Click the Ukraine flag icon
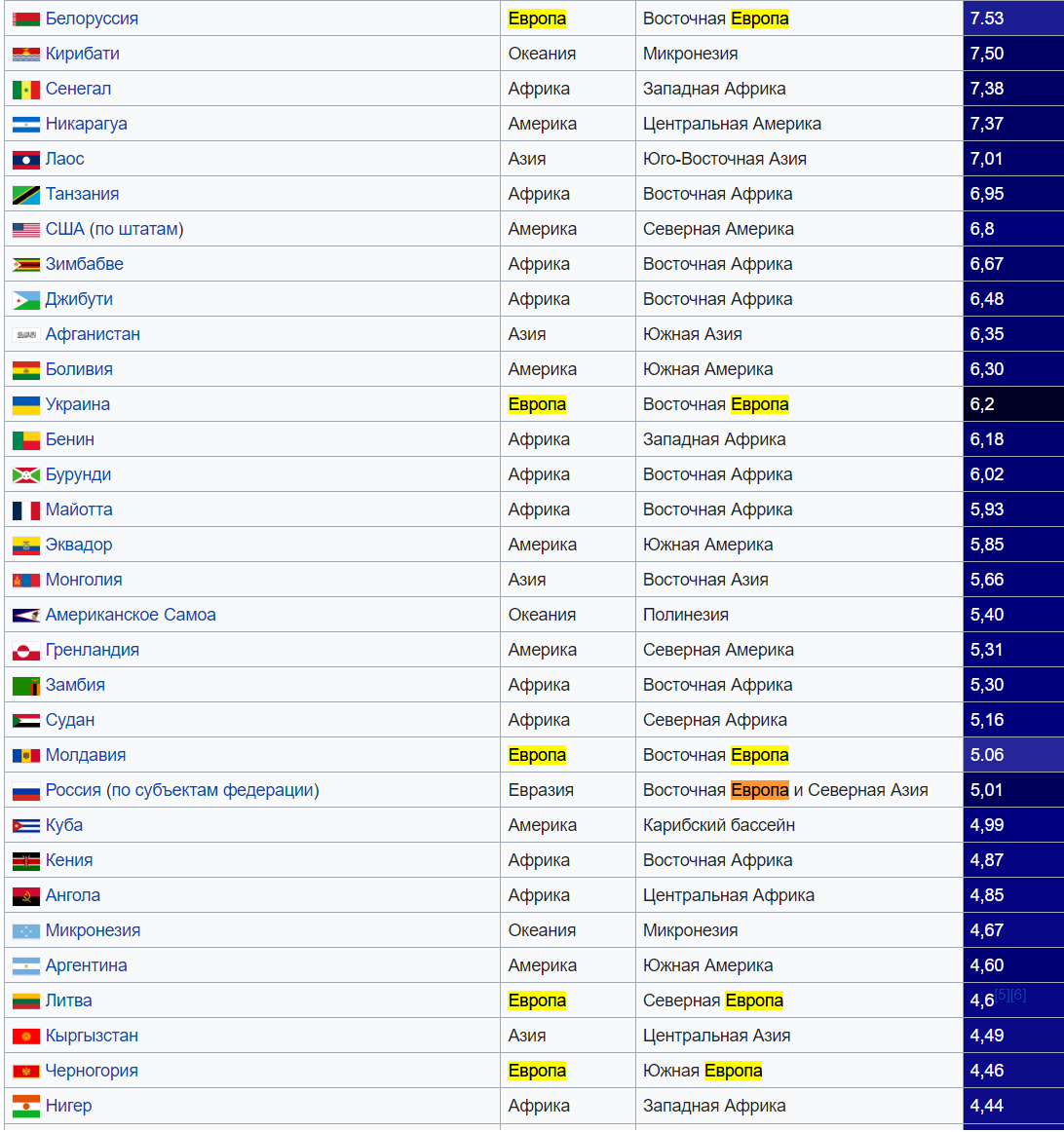The height and width of the screenshot is (1132, 1064). pos(26,405)
